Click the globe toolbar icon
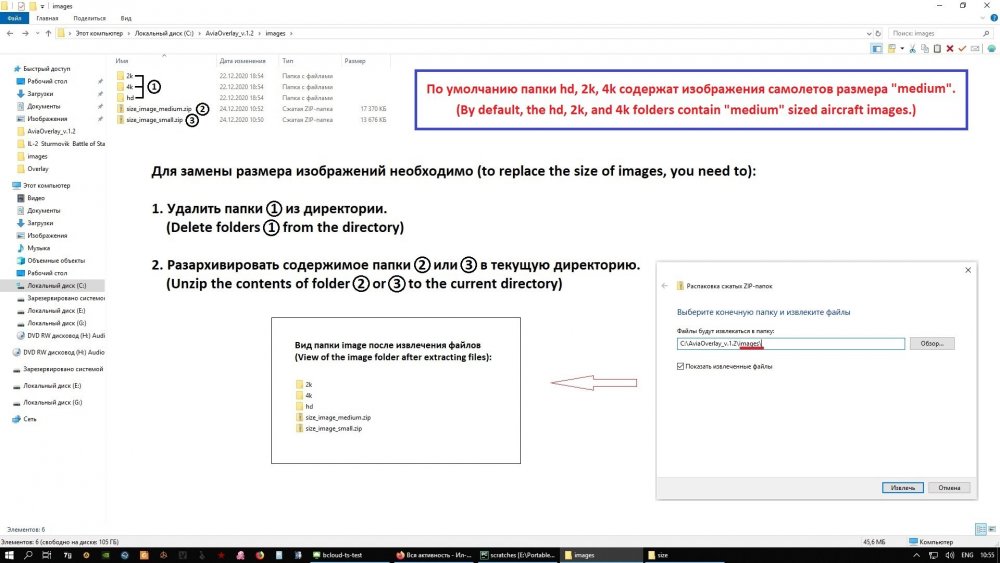 coord(992,48)
